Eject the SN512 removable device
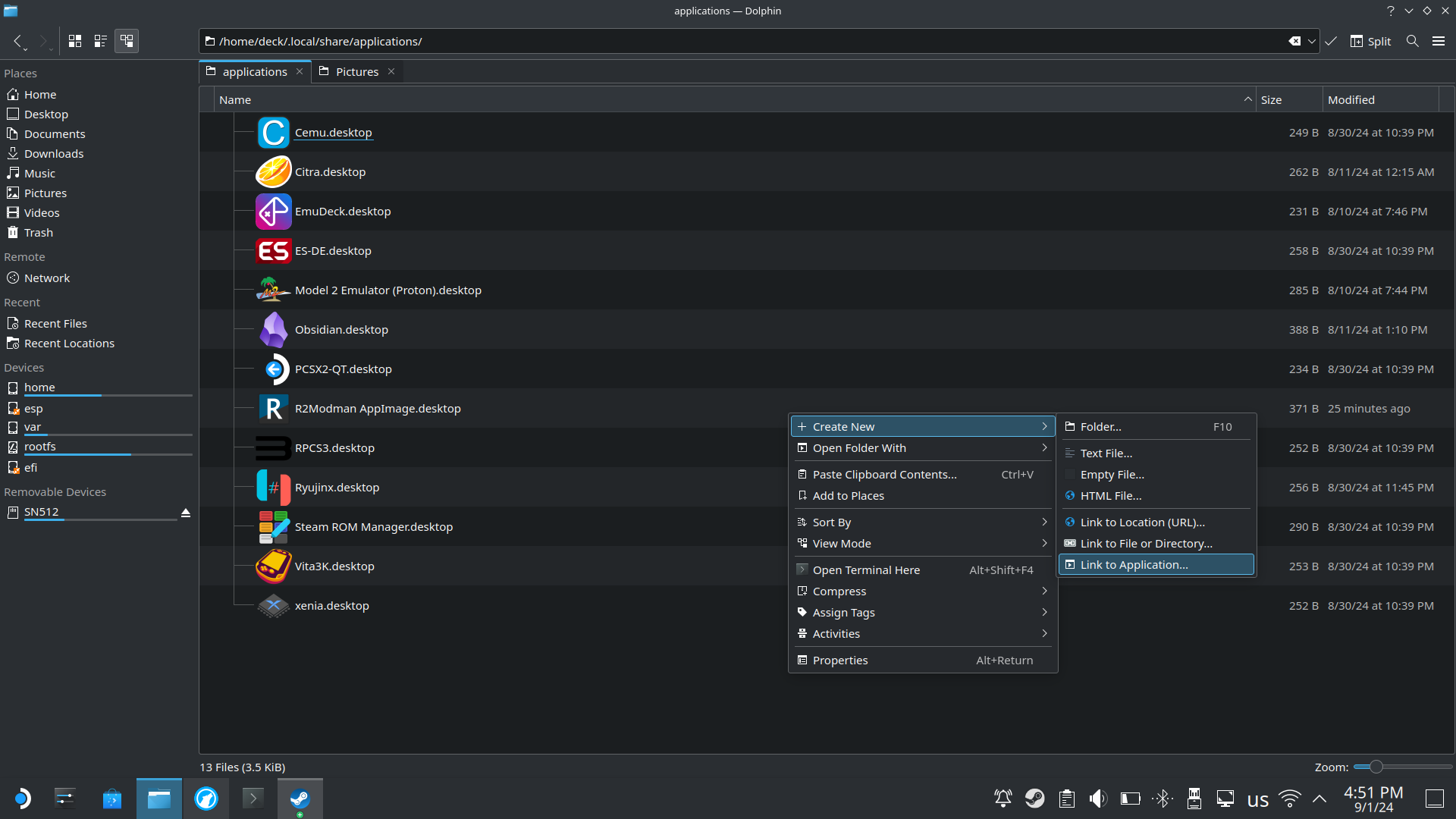Screen dimensions: 1456x819 click(x=186, y=513)
